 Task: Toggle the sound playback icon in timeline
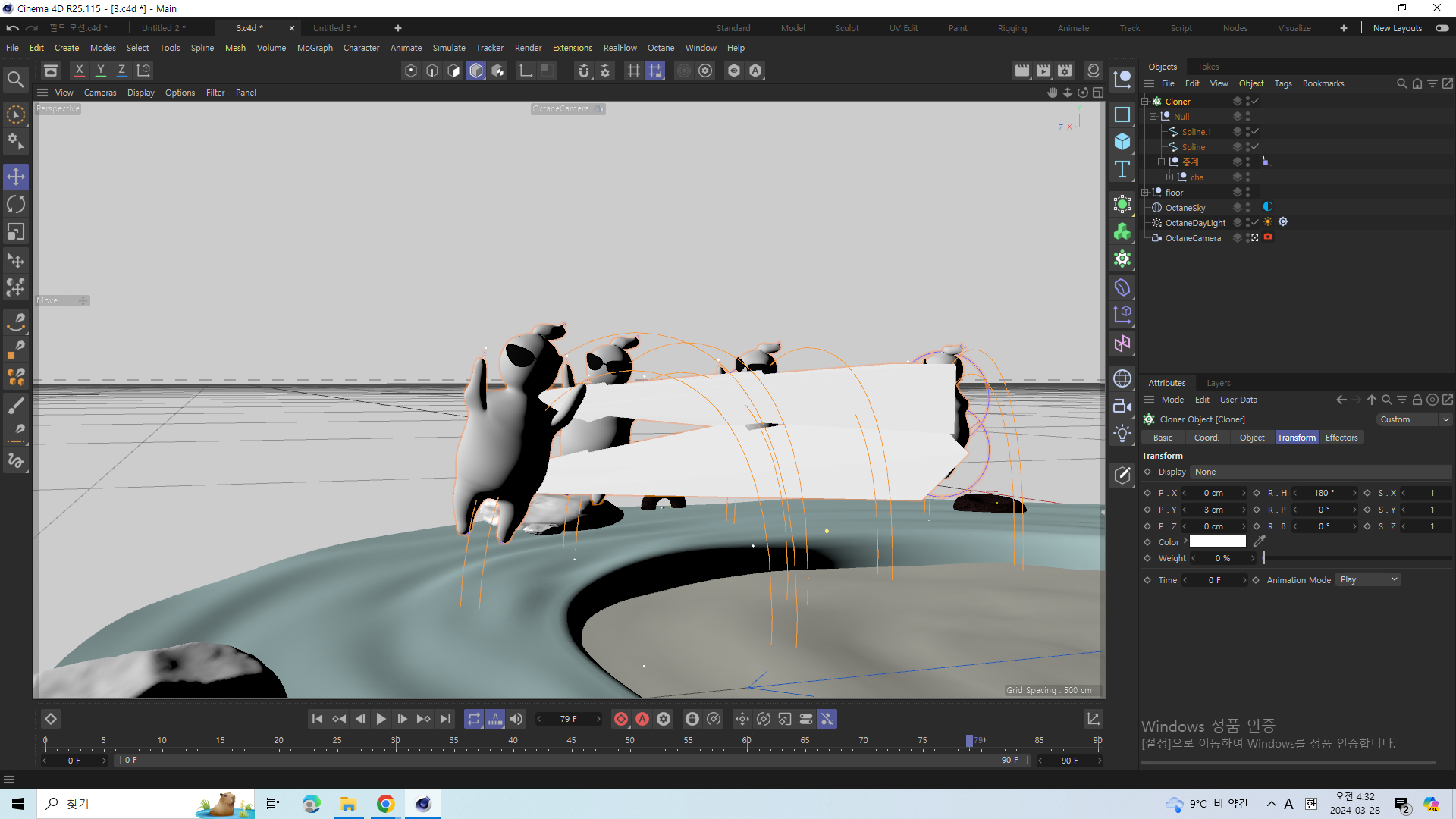516,719
